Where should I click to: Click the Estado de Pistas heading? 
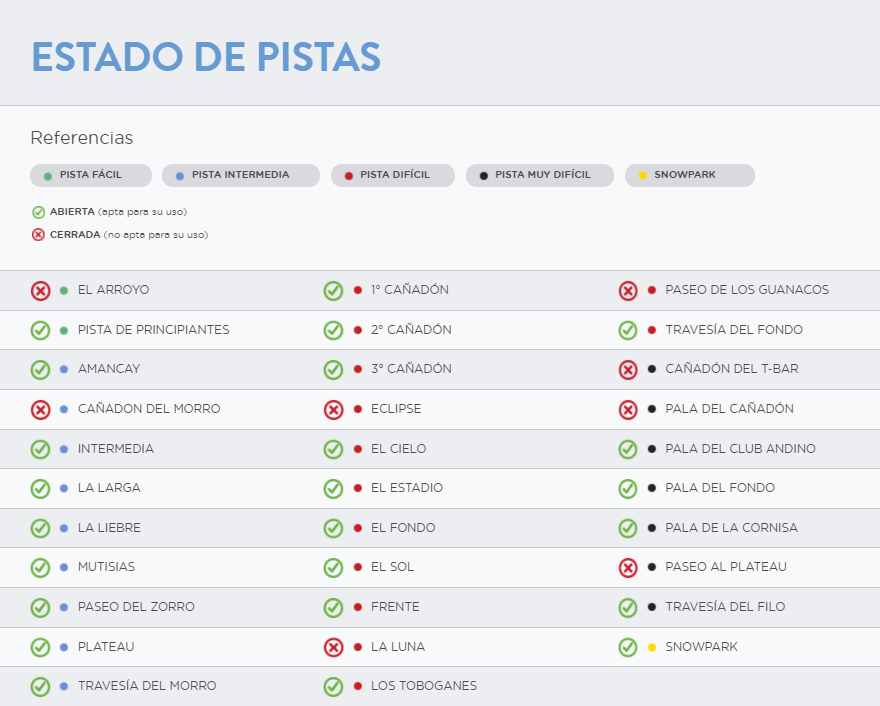206,57
